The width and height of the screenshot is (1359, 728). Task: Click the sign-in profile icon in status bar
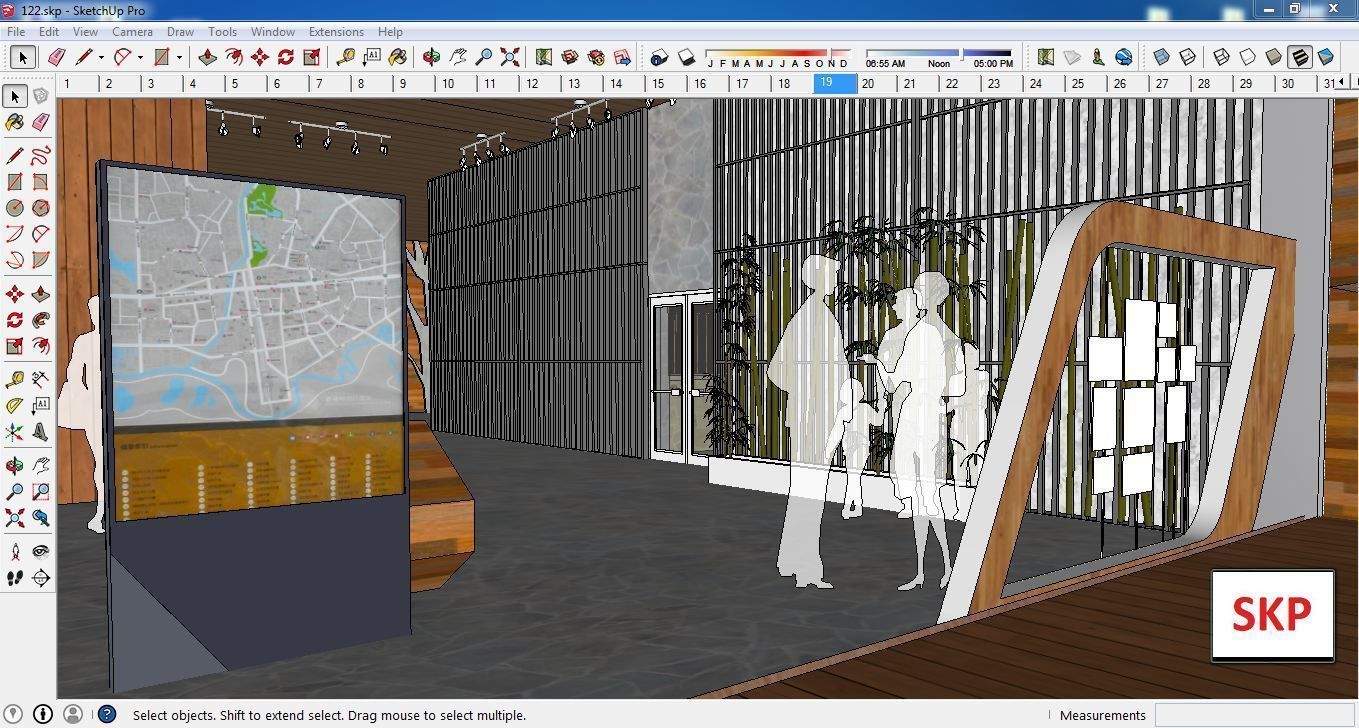click(72, 714)
